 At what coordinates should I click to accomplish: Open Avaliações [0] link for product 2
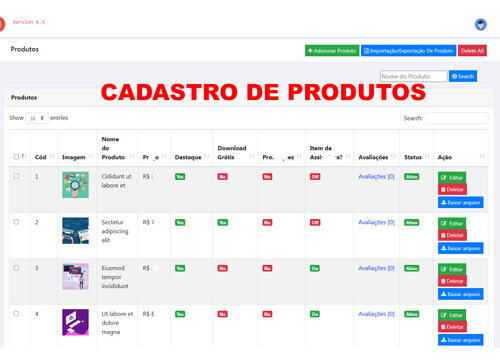[x=376, y=222]
